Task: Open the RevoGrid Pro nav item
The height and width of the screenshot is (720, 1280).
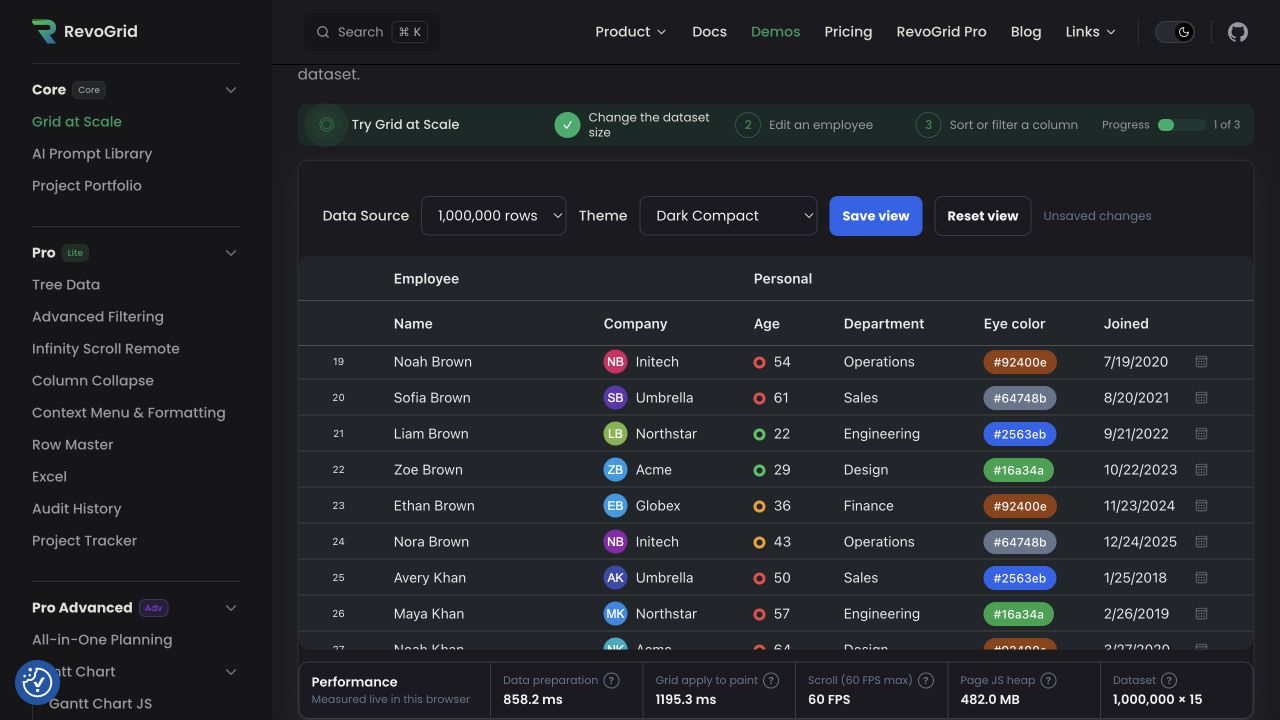Action: pos(941,32)
